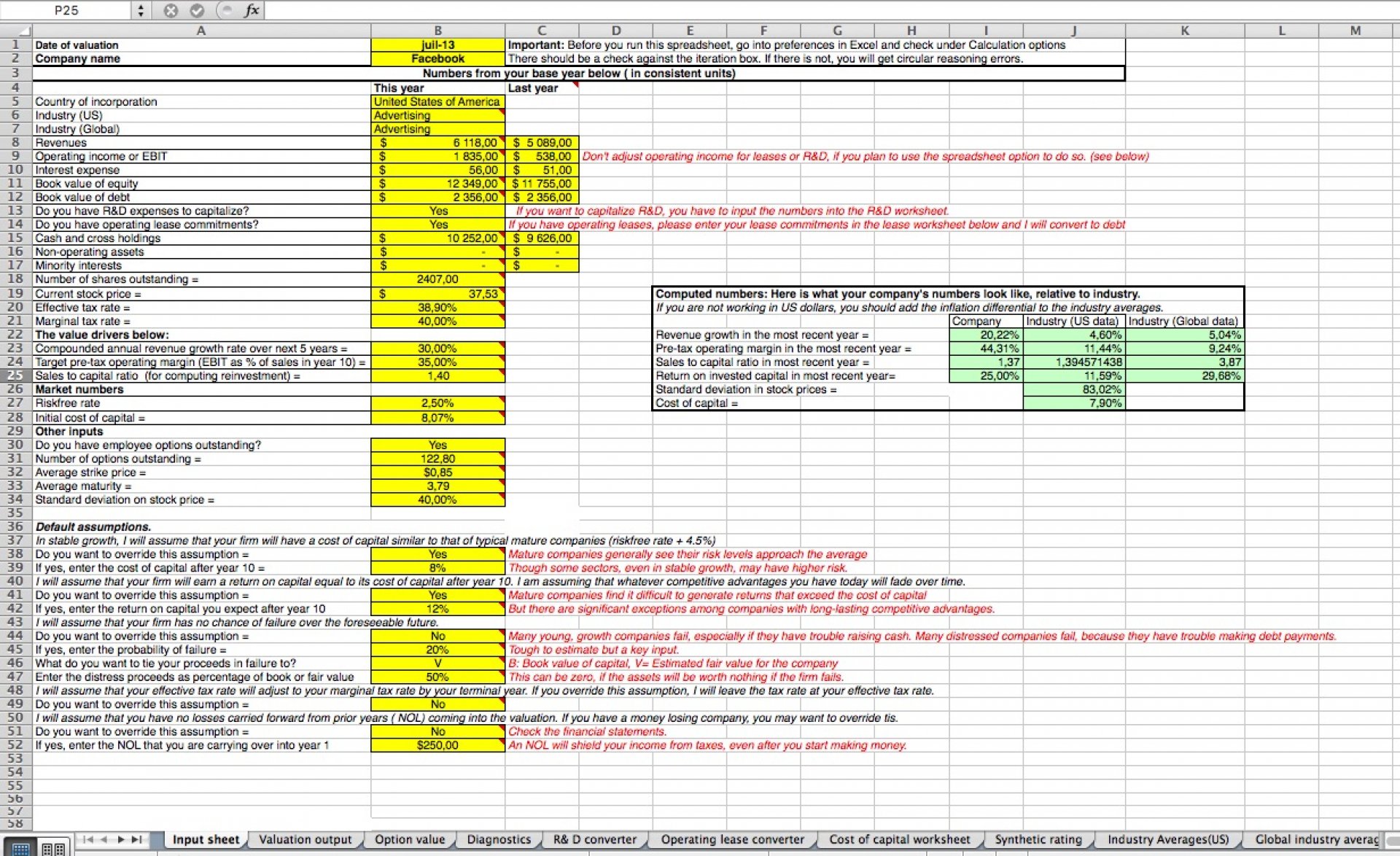Click current stock price cell 37,53

[437, 294]
